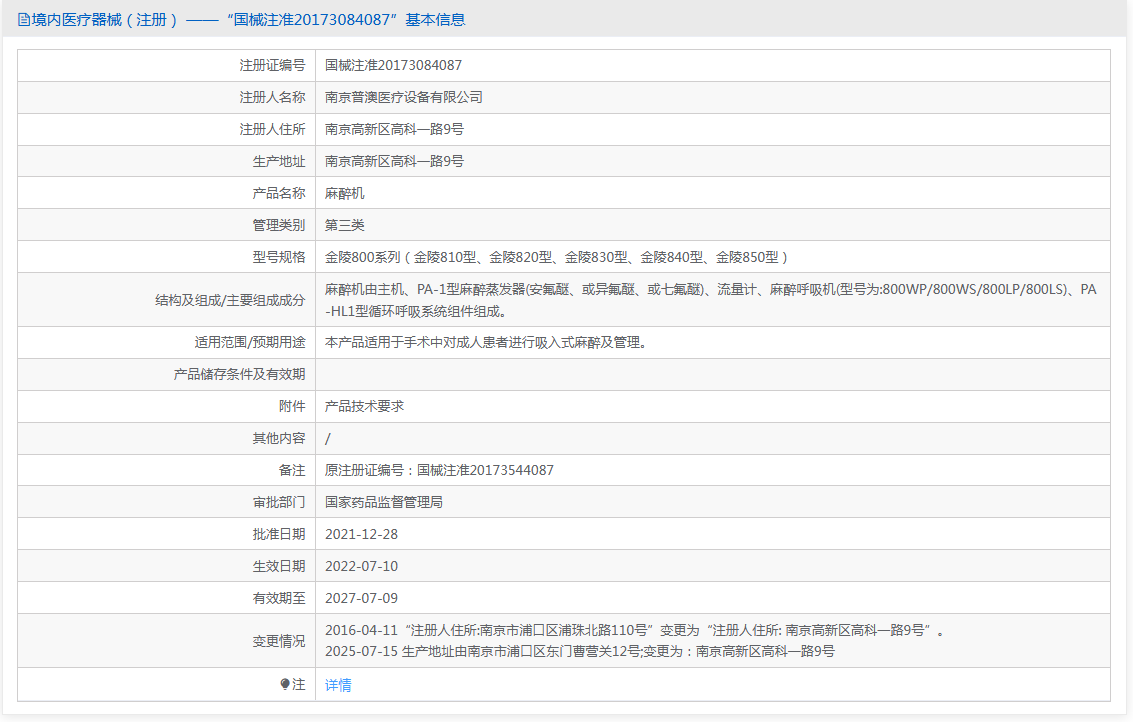The width and height of the screenshot is (1133, 722).
Task: Click the document icon in the page header
Action: click(23, 20)
